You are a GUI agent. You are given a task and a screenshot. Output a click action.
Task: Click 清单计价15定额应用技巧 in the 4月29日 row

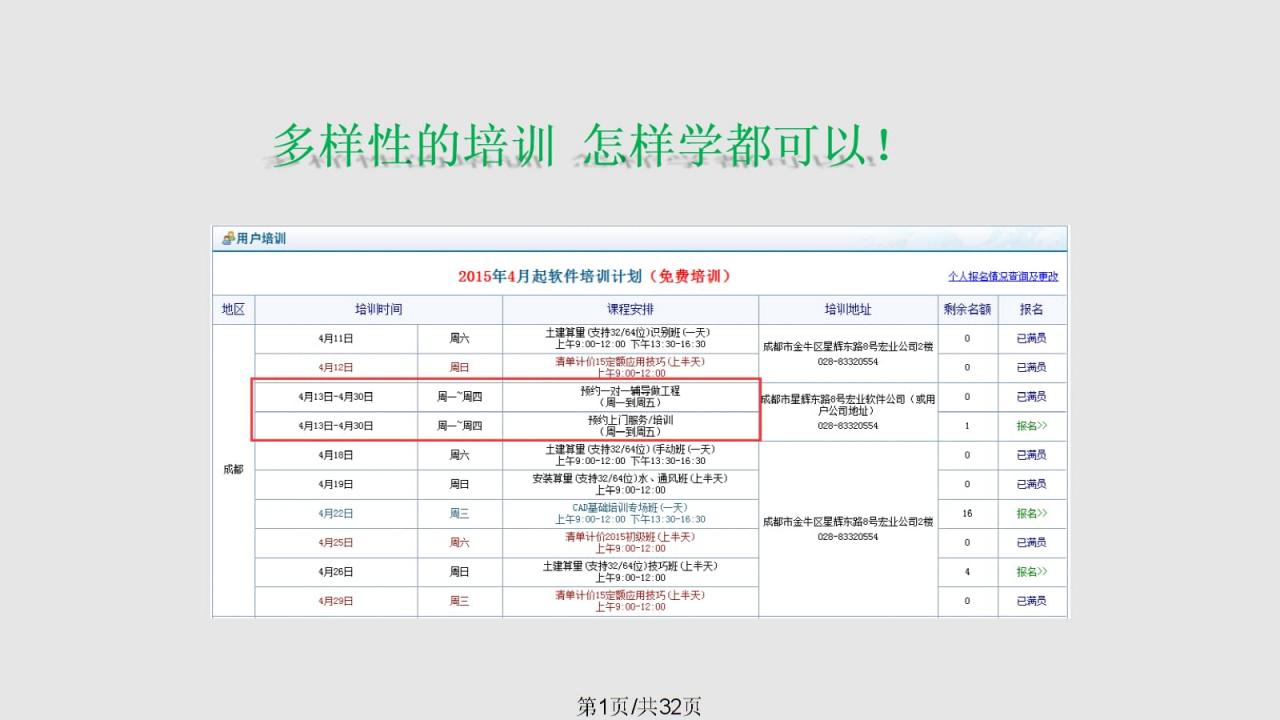click(631, 600)
